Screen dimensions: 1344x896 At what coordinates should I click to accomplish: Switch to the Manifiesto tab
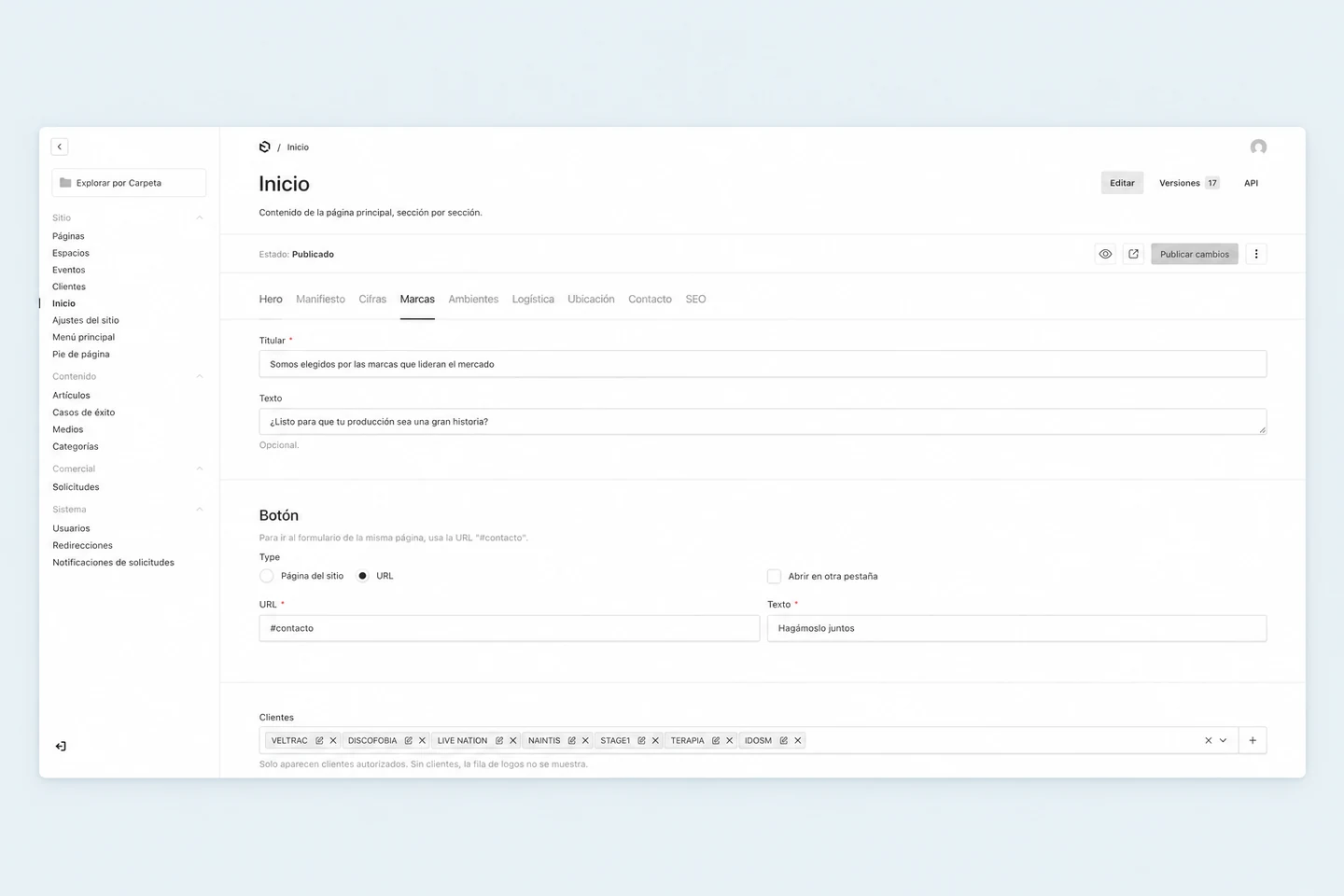(320, 299)
